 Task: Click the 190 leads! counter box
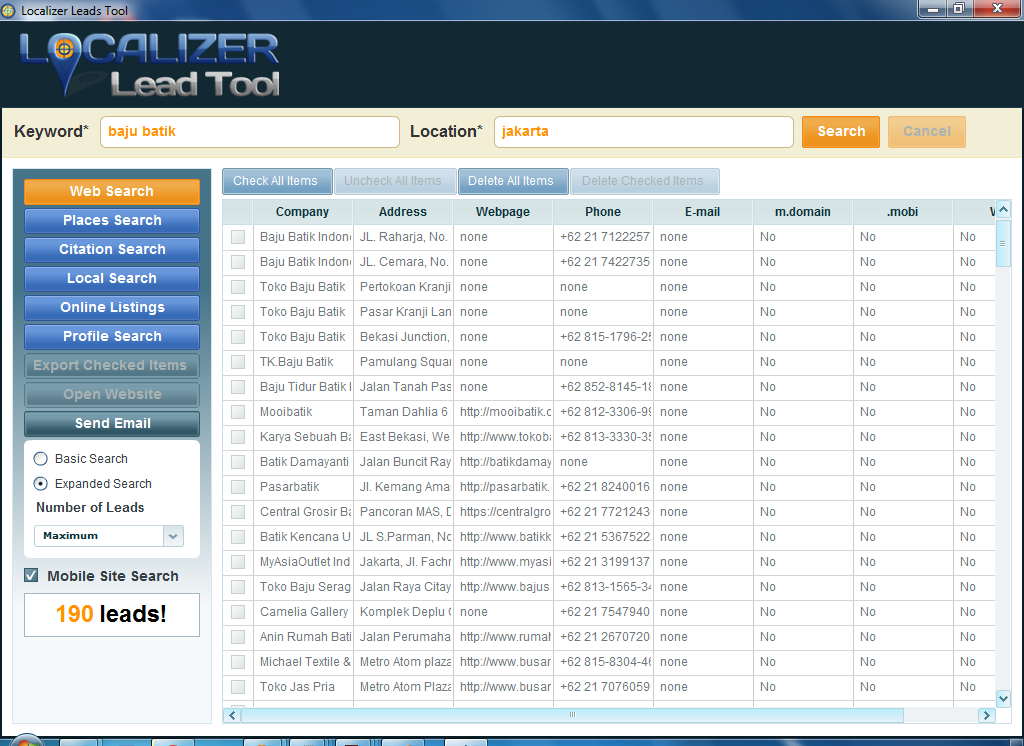coord(112,615)
